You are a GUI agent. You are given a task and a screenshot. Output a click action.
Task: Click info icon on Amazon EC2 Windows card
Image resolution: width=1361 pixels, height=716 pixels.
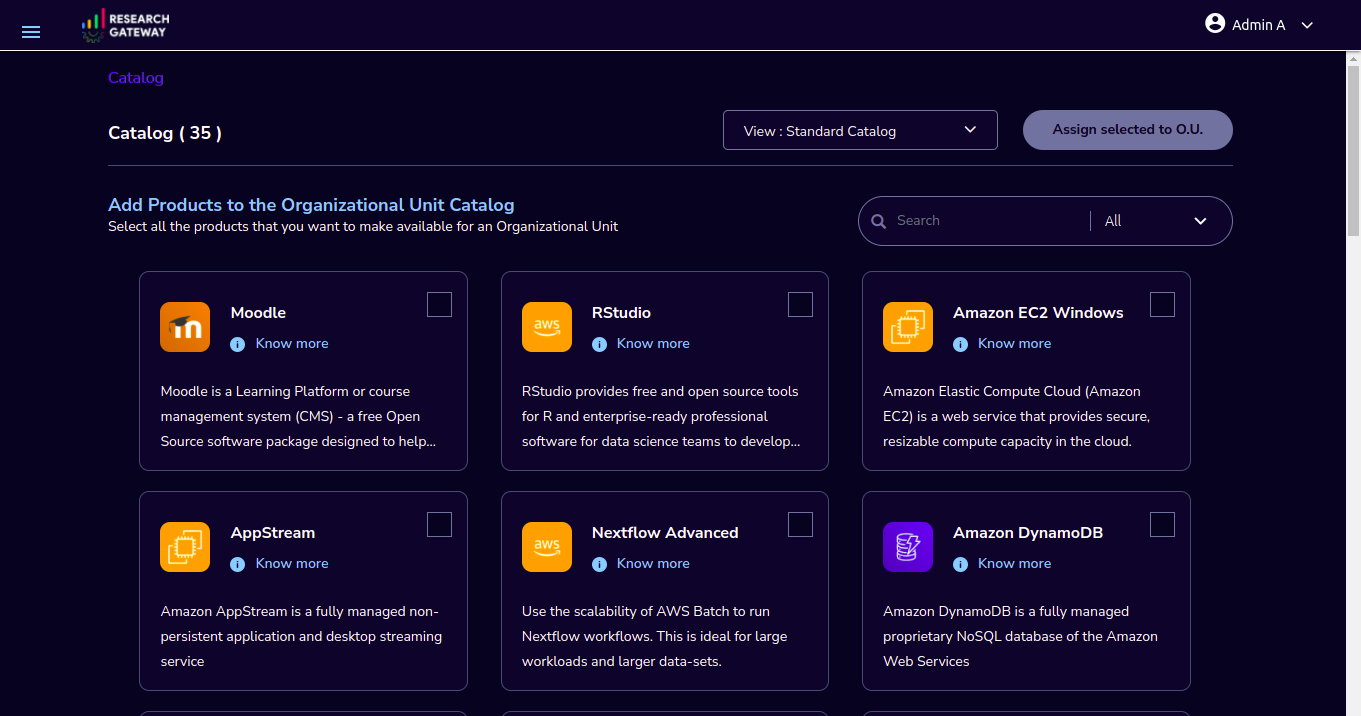960,344
